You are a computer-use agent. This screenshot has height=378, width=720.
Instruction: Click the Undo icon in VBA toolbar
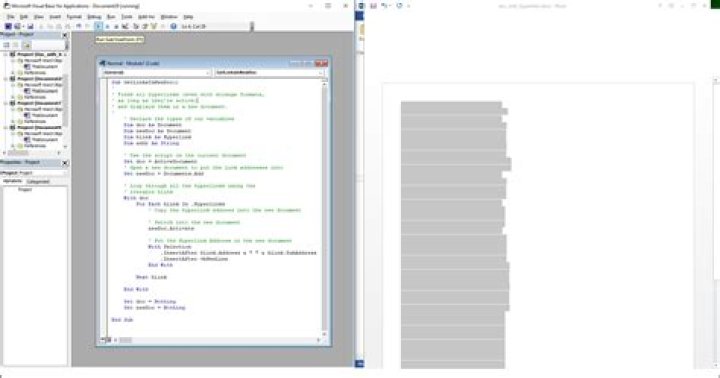79,26
